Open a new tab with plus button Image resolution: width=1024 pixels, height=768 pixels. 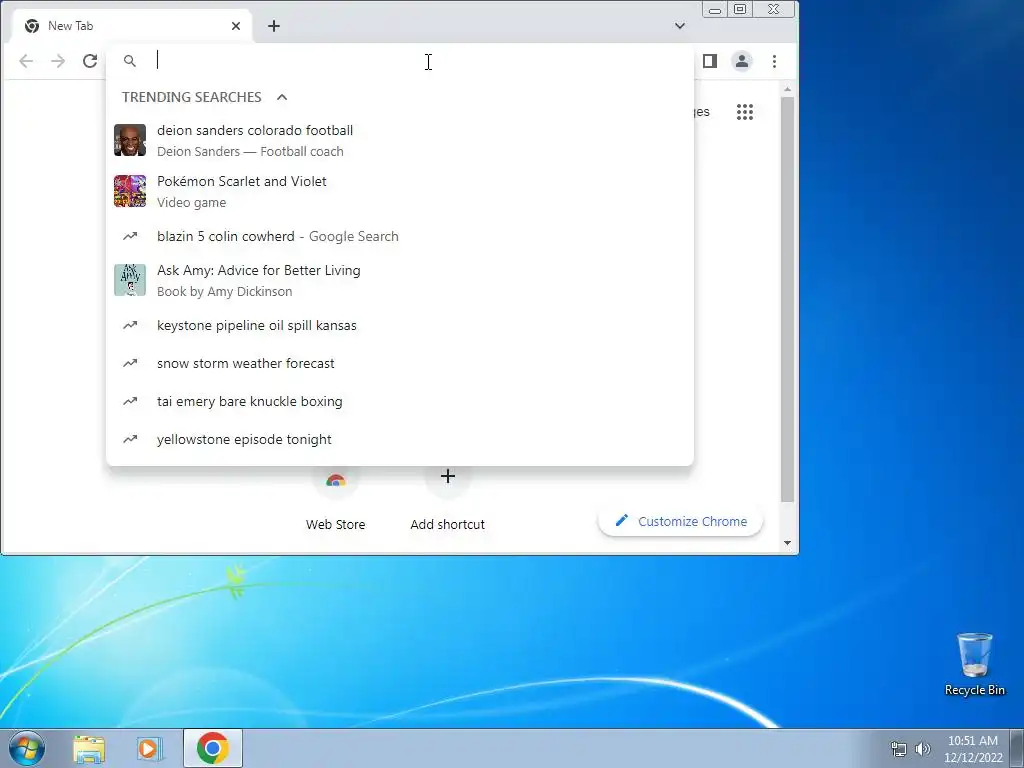click(x=274, y=26)
